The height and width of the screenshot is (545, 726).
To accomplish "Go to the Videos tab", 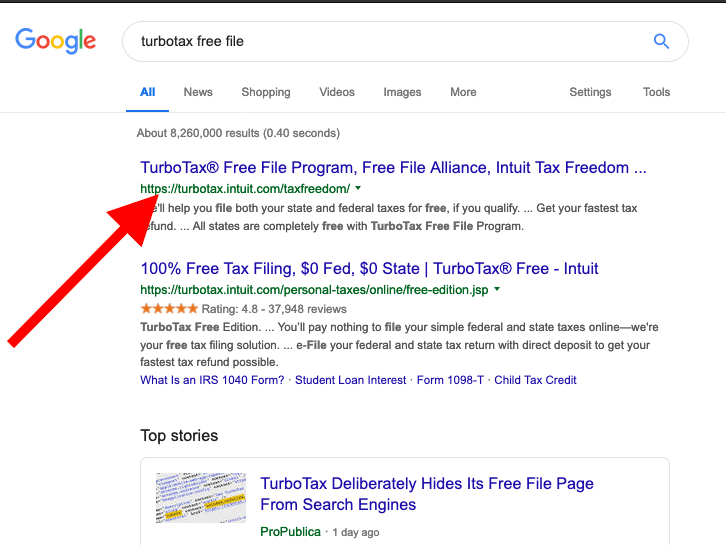I will 337,92.
